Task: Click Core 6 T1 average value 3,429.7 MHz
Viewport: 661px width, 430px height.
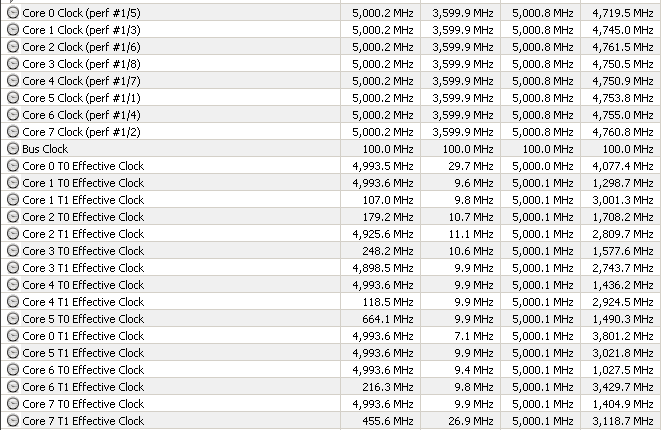Action: pyautogui.click(x=623, y=387)
